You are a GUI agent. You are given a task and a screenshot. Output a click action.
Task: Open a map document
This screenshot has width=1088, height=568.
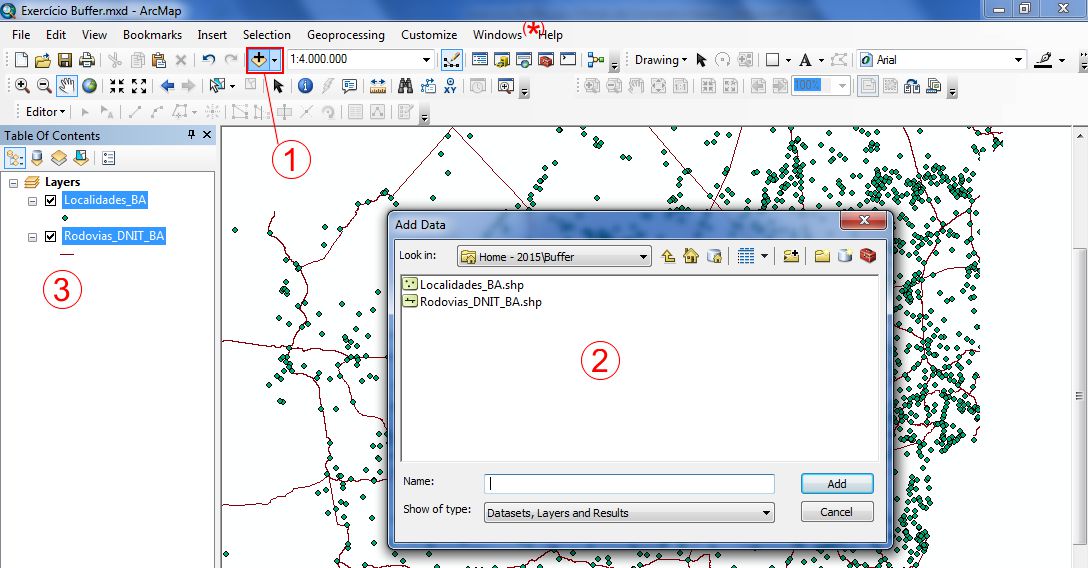(x=42, y=60)
